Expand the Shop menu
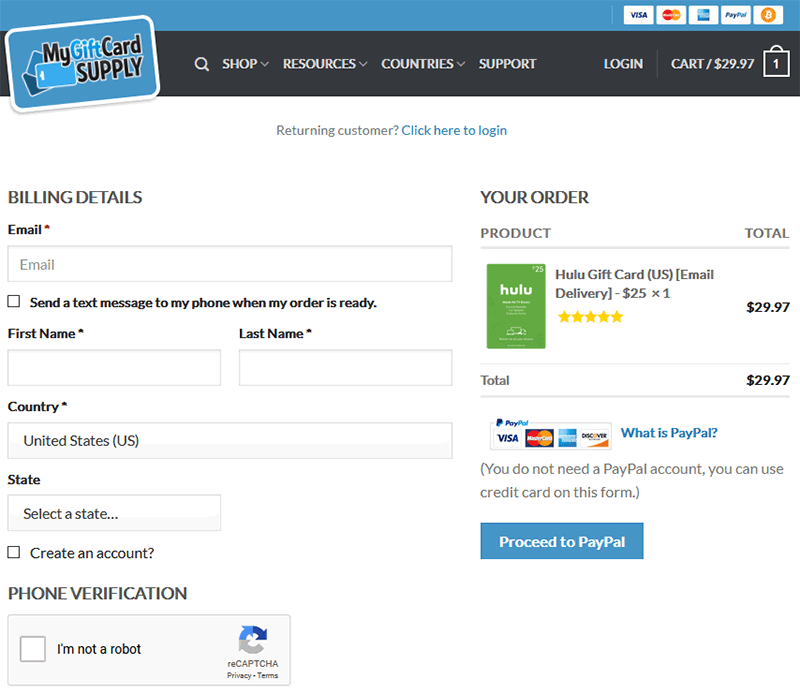The height and width of the screenshot is (694, 800). pos(245,64)
